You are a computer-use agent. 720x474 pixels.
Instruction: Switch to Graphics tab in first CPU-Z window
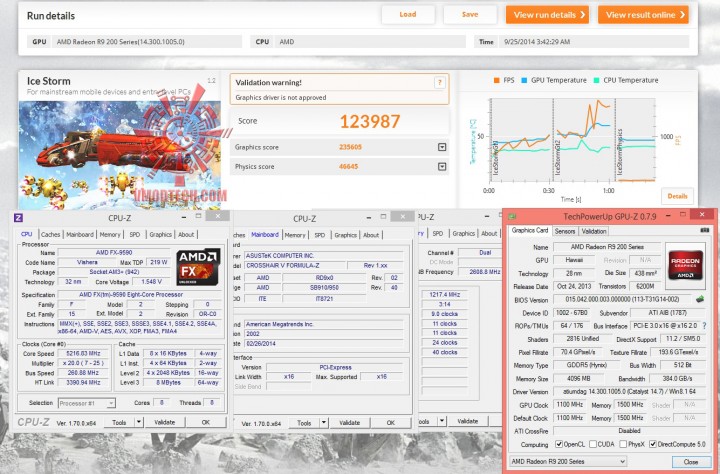click(161, 234)
